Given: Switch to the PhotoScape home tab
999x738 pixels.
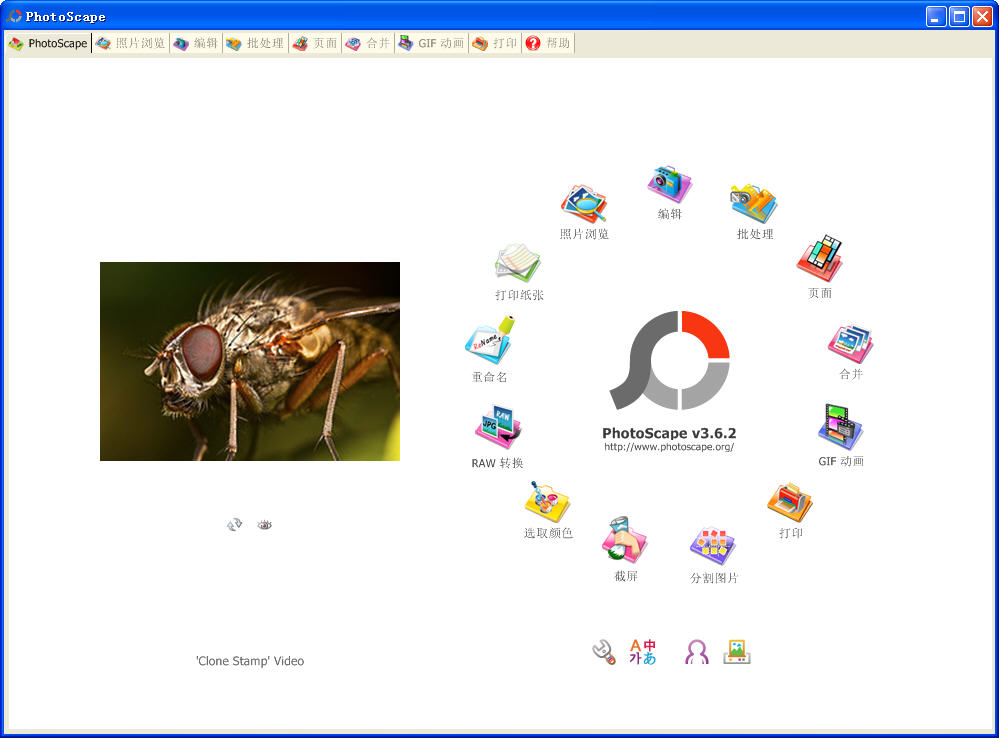Looking at the screenshot, I should [x=48, y=43].
